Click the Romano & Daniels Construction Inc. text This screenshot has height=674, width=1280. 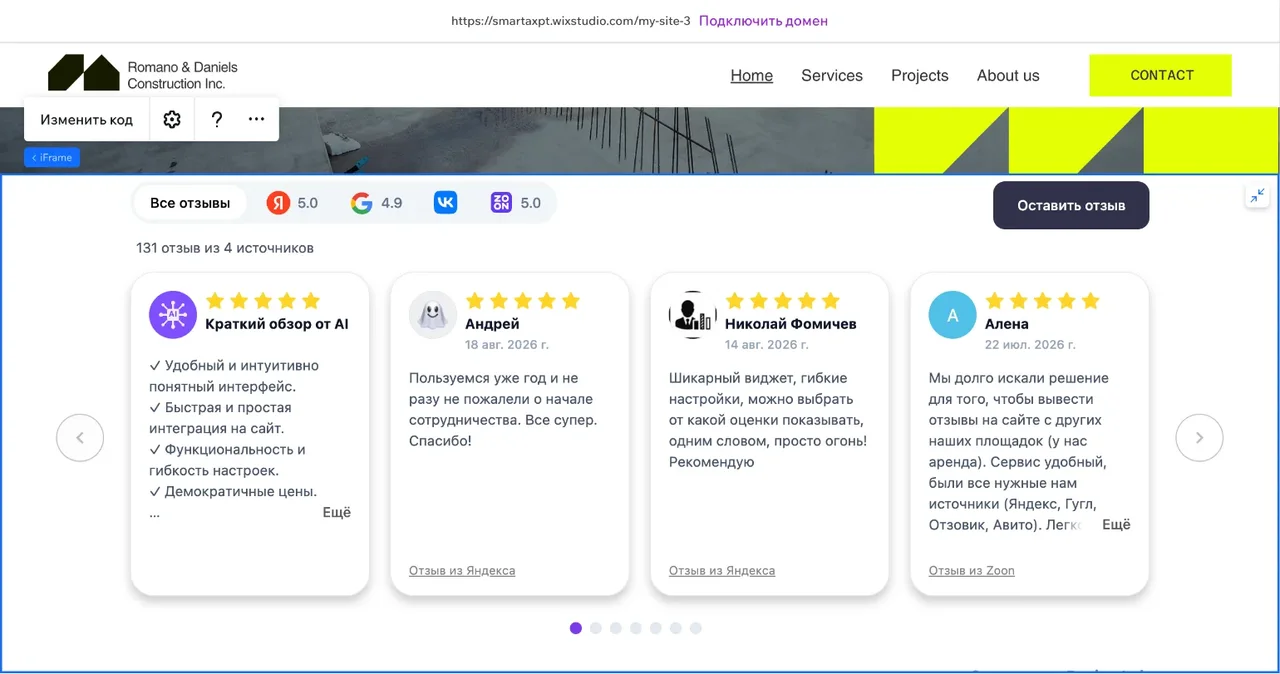pos(182,75)
